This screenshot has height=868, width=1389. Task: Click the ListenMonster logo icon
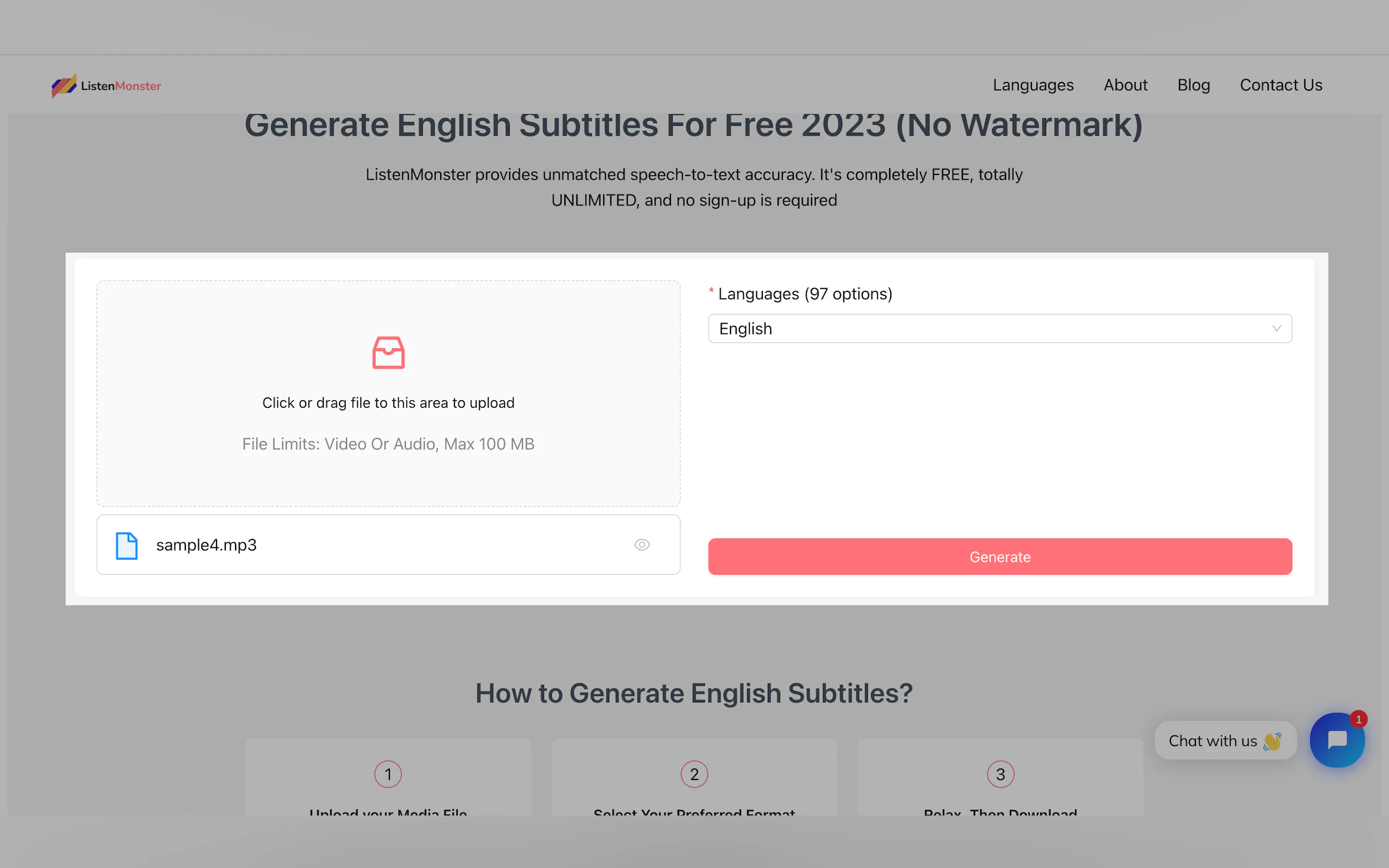[64, 85]
